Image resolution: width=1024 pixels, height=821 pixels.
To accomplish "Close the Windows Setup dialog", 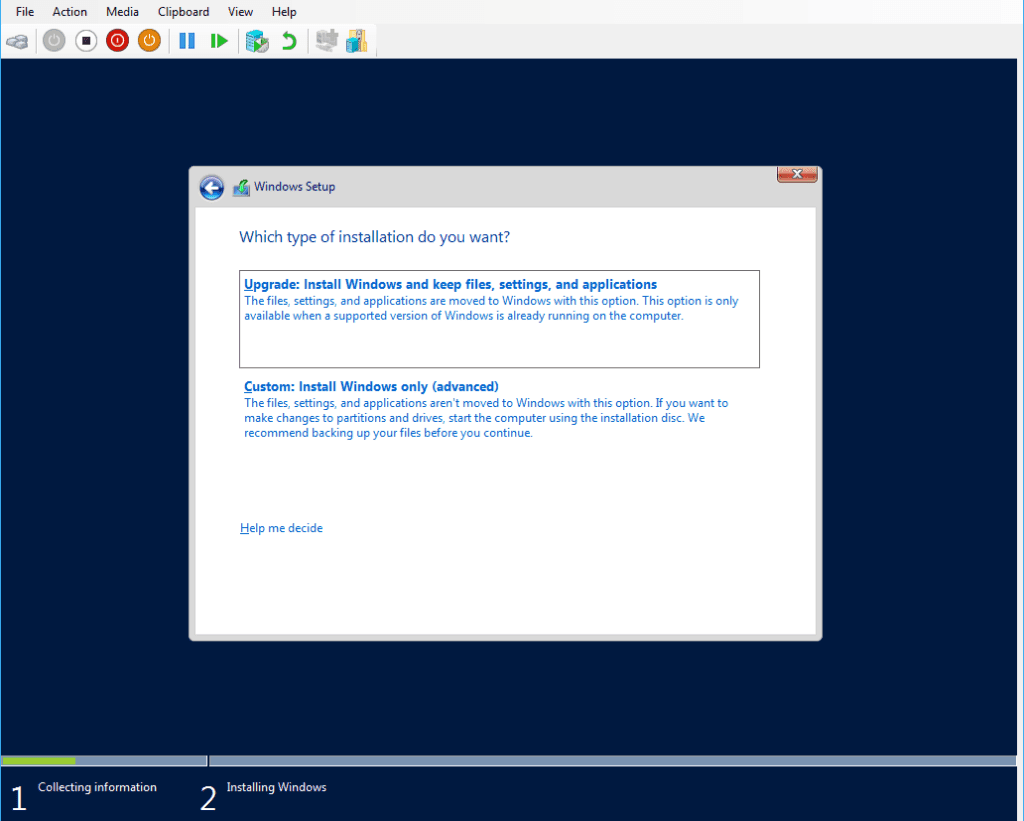I will point(797,174).
